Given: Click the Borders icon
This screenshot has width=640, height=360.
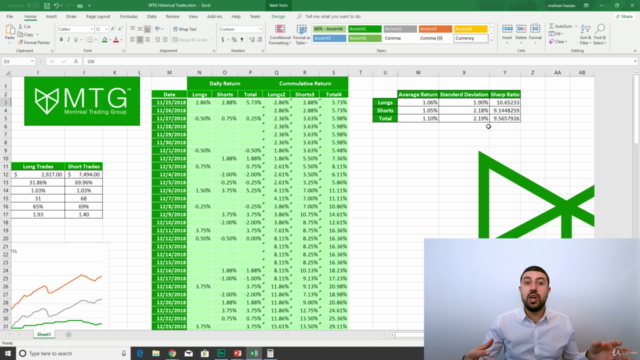Looking at the screenshot, I should [x=89, y=40].
